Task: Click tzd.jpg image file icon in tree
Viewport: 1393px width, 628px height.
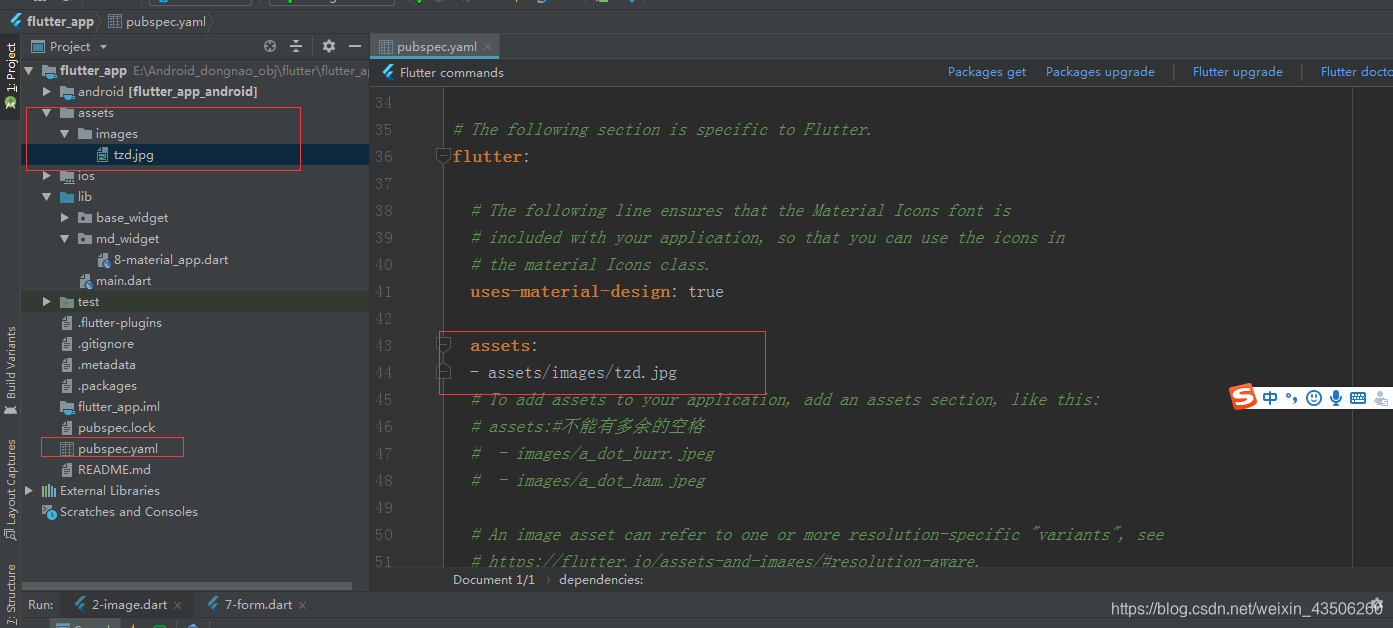Action: pyautogui.click(x=104, y=155)
